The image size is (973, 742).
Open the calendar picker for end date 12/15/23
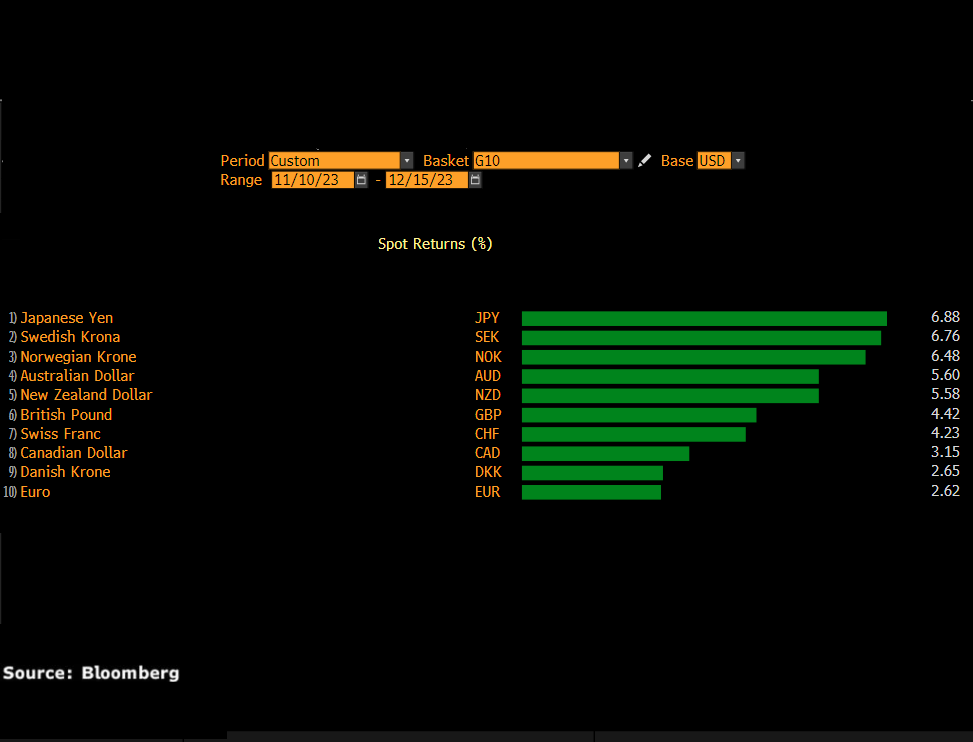pyautogui.click(x=475, y=180)
